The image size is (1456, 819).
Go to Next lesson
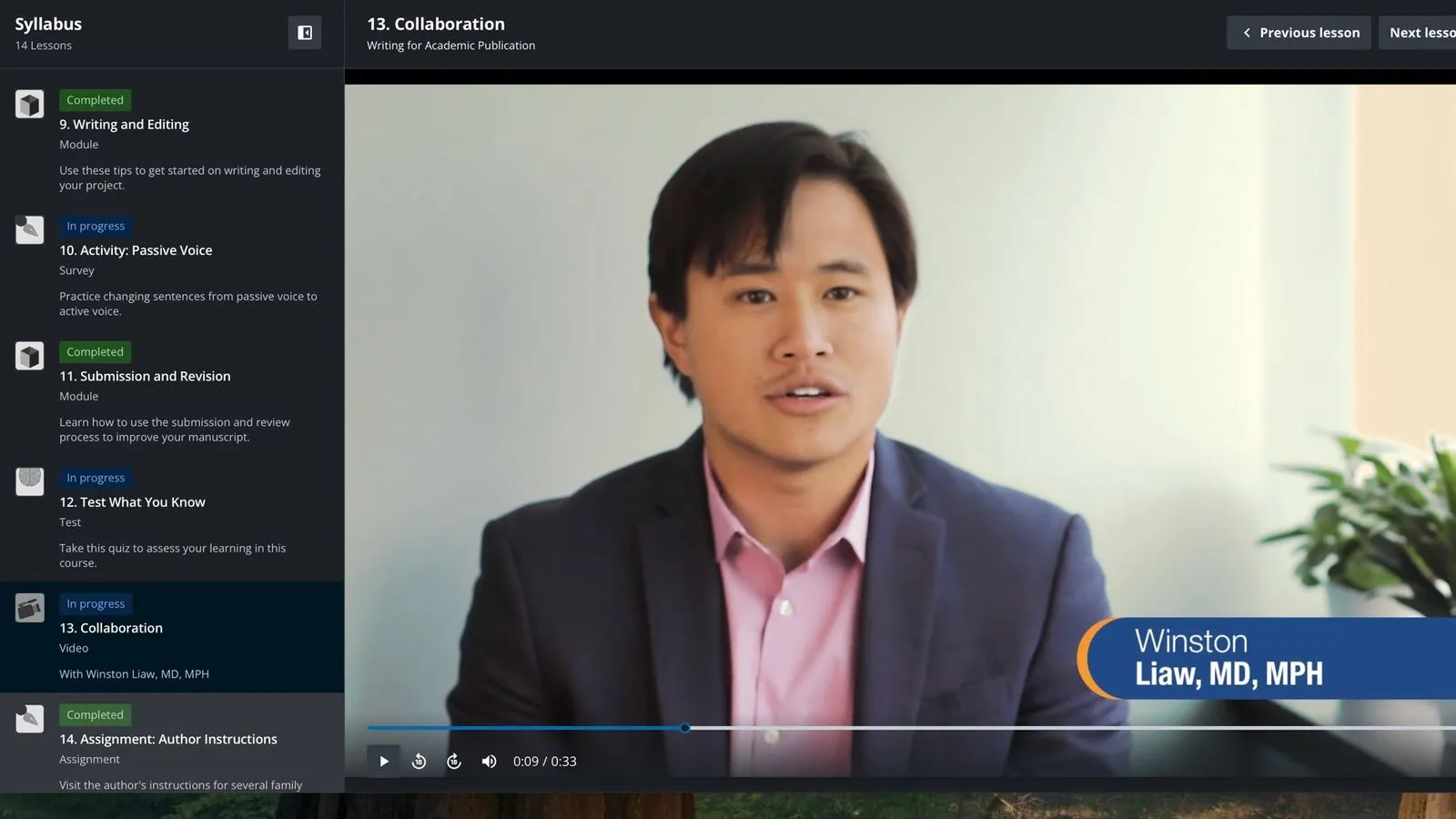coord(1421,33)
